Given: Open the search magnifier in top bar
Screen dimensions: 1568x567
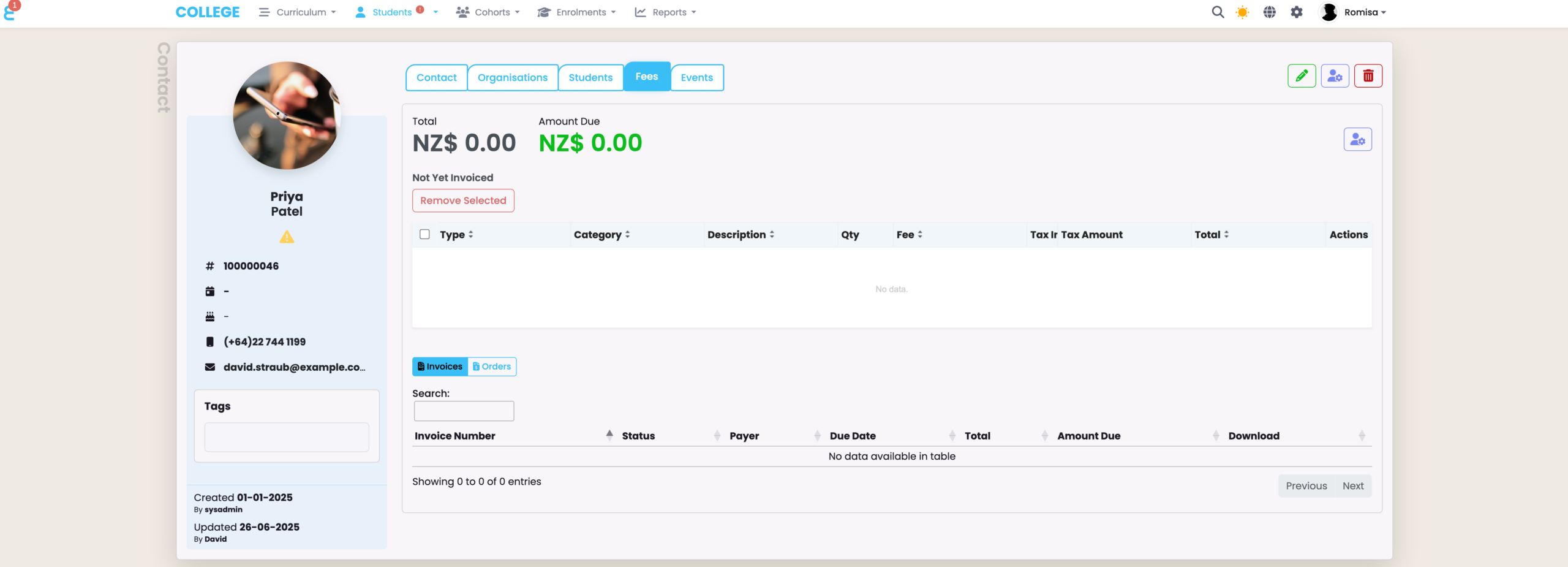Looking at the screenshot, I should [1218, 12].
